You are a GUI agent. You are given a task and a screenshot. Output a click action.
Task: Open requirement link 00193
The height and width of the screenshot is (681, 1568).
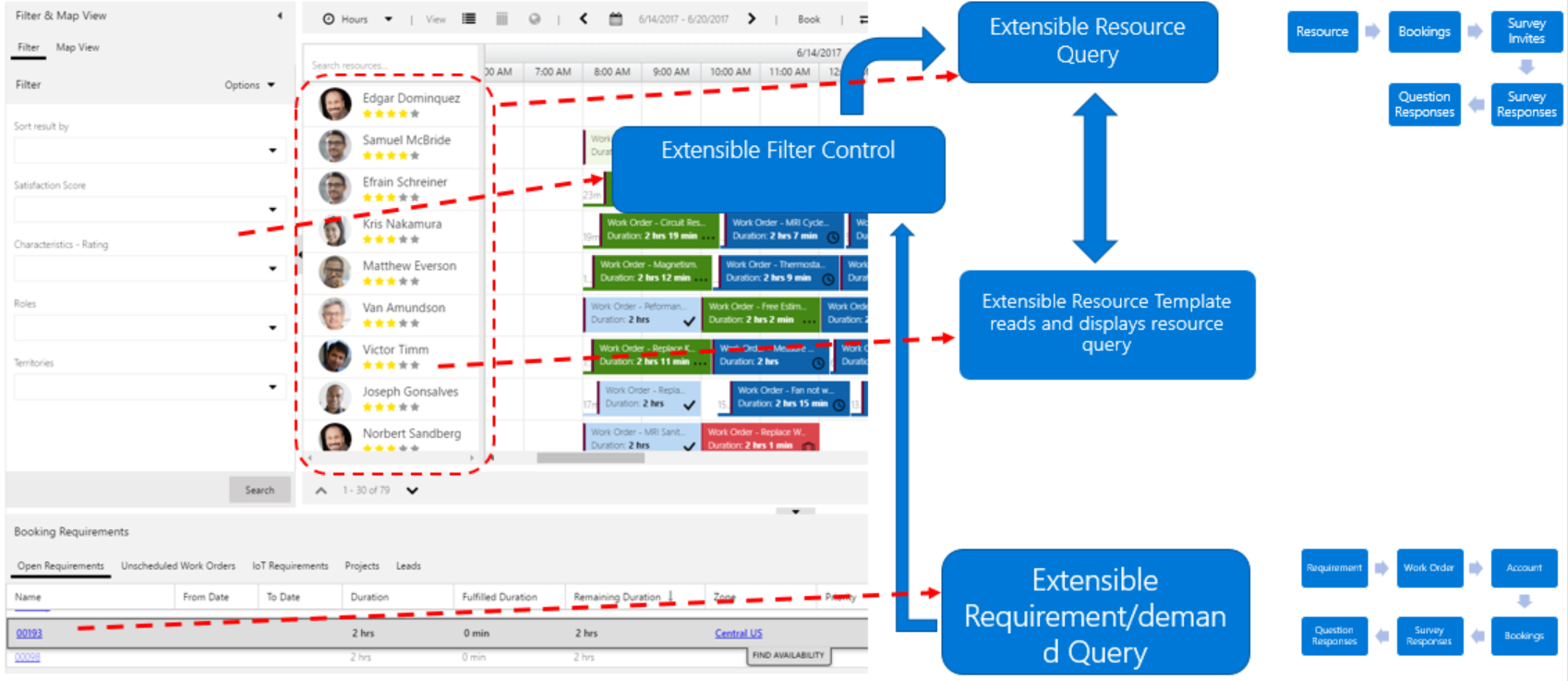click(30, 633)
